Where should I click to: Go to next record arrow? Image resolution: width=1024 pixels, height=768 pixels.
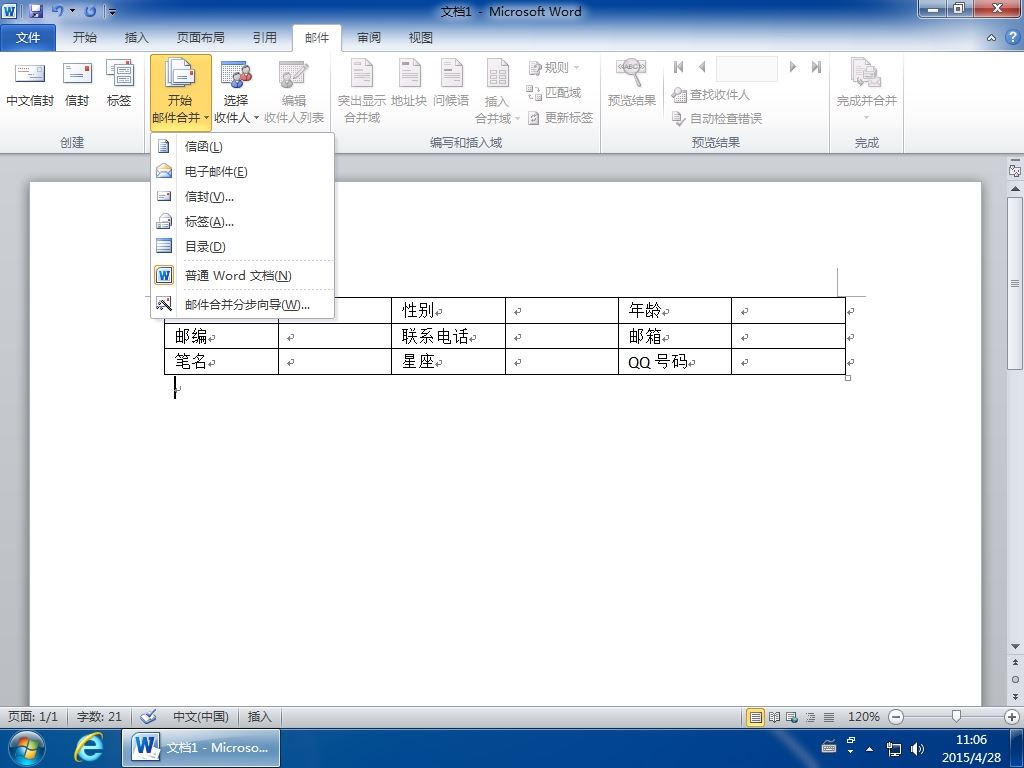(x=793, y=67)
